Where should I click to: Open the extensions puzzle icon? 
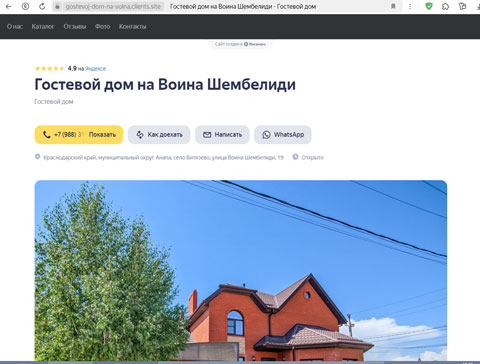[x=445, y=6]
